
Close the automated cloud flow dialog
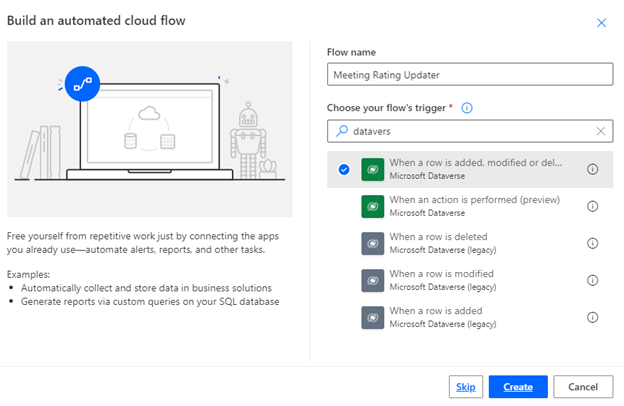point(601,23)
